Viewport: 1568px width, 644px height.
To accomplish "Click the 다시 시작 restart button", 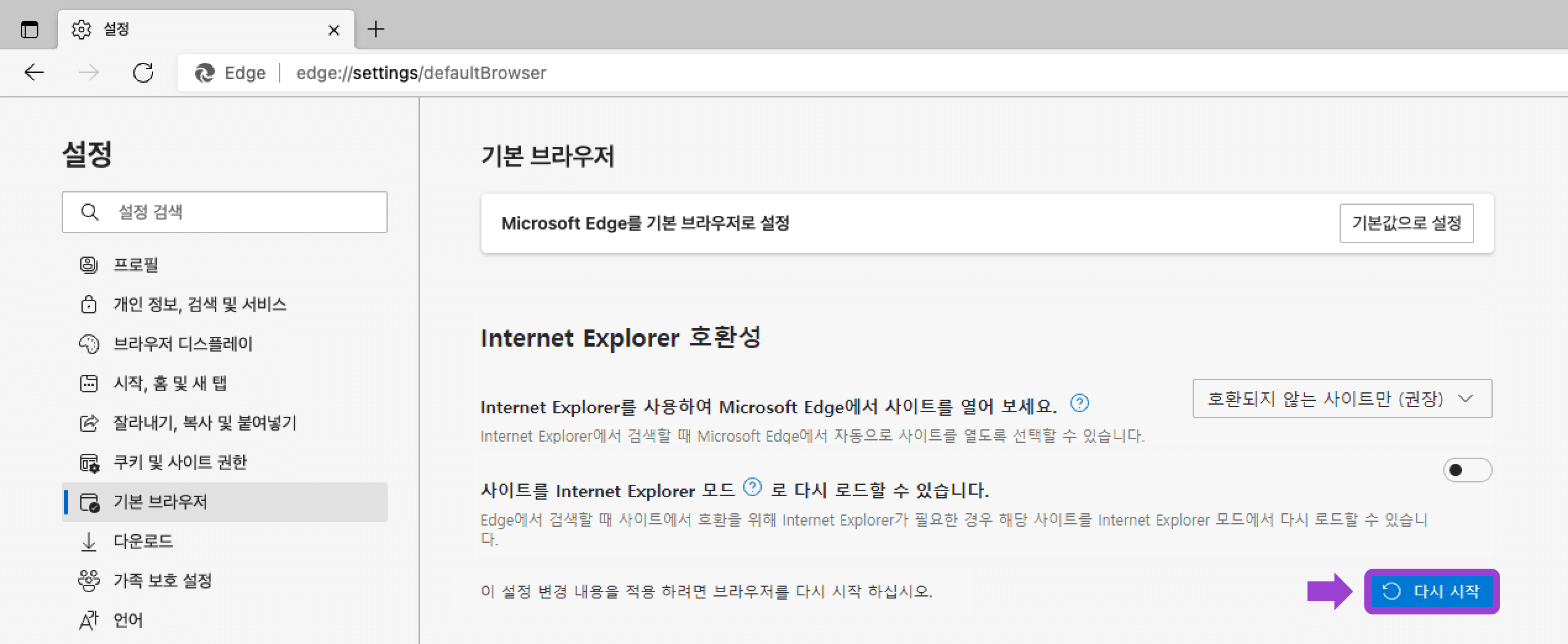I will [x=1432, y=591].
